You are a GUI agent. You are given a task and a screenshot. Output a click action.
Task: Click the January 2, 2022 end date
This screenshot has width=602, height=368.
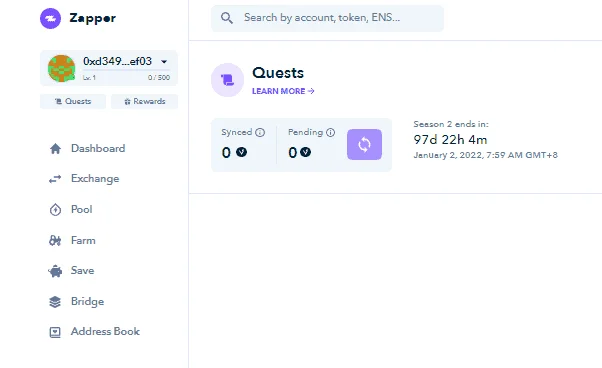485,155
